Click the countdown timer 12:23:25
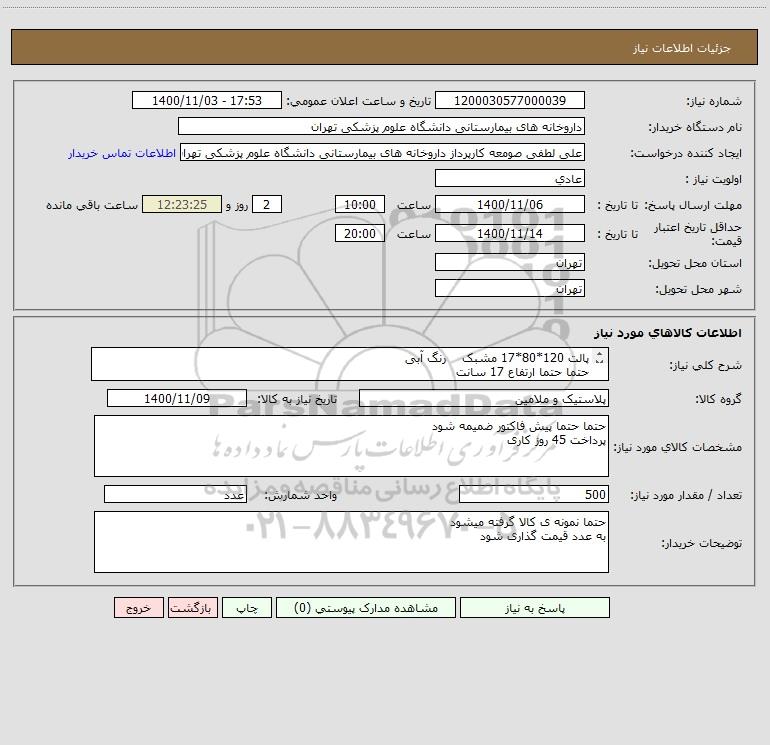The height and width of the screenshot is (745, 770). [182, 204]
